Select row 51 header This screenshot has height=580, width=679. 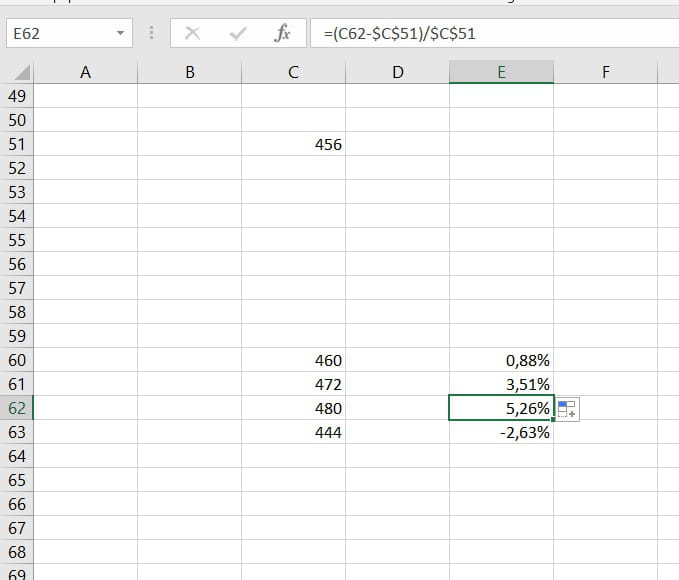tap(17, 144)
